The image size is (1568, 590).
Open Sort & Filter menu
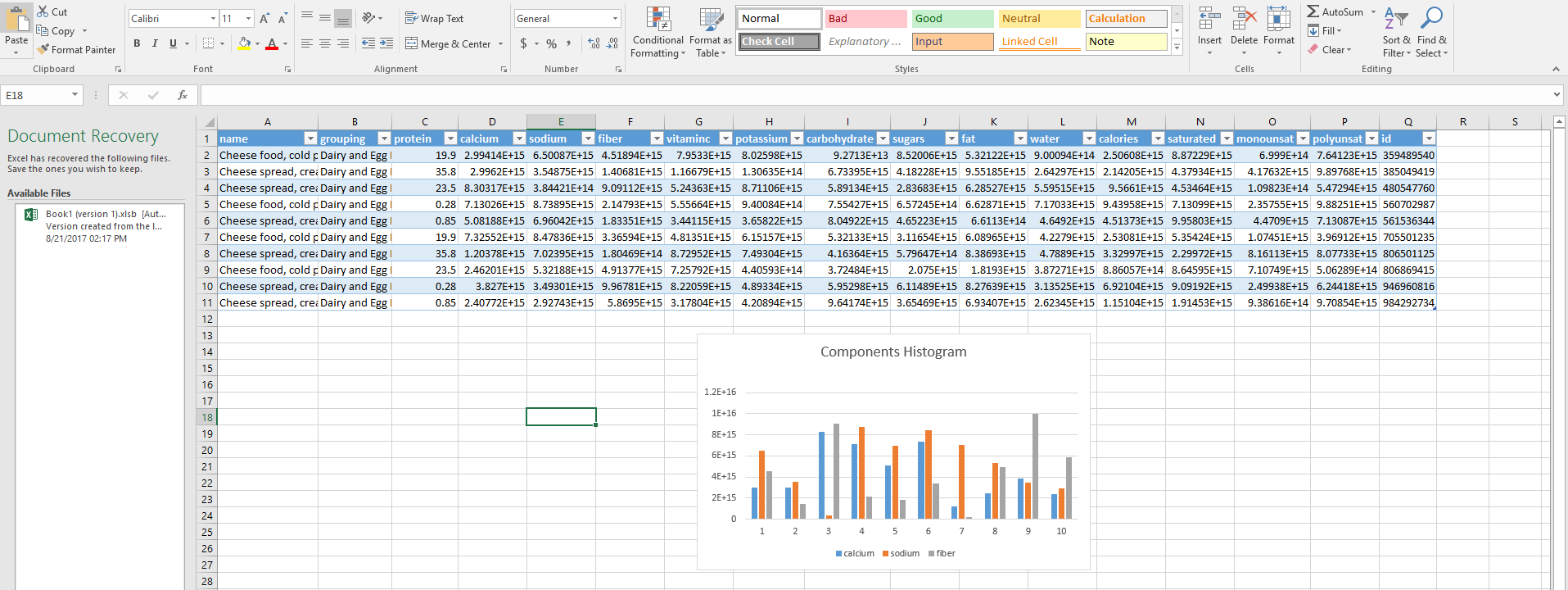point(1396,31)
